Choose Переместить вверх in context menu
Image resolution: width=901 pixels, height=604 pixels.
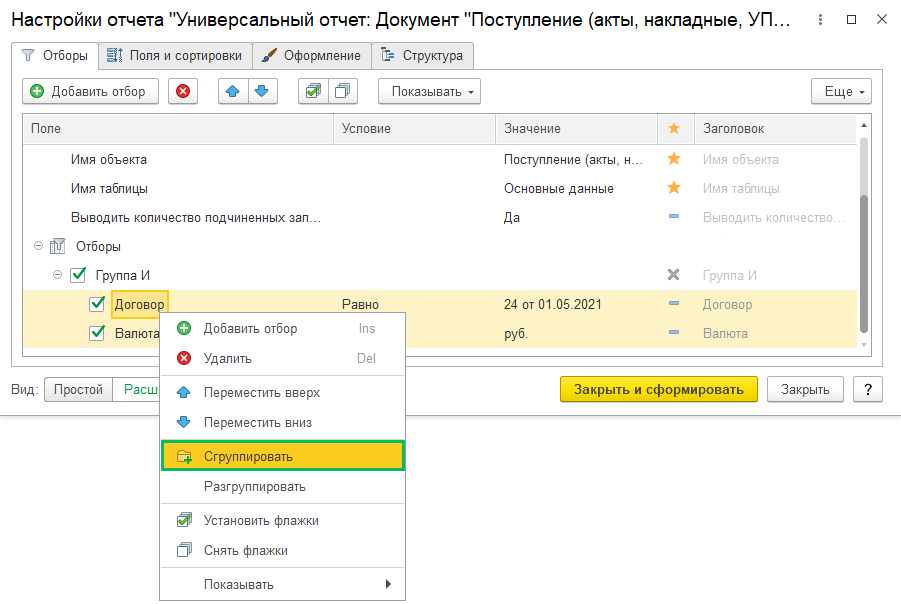[x=283, y=393]
